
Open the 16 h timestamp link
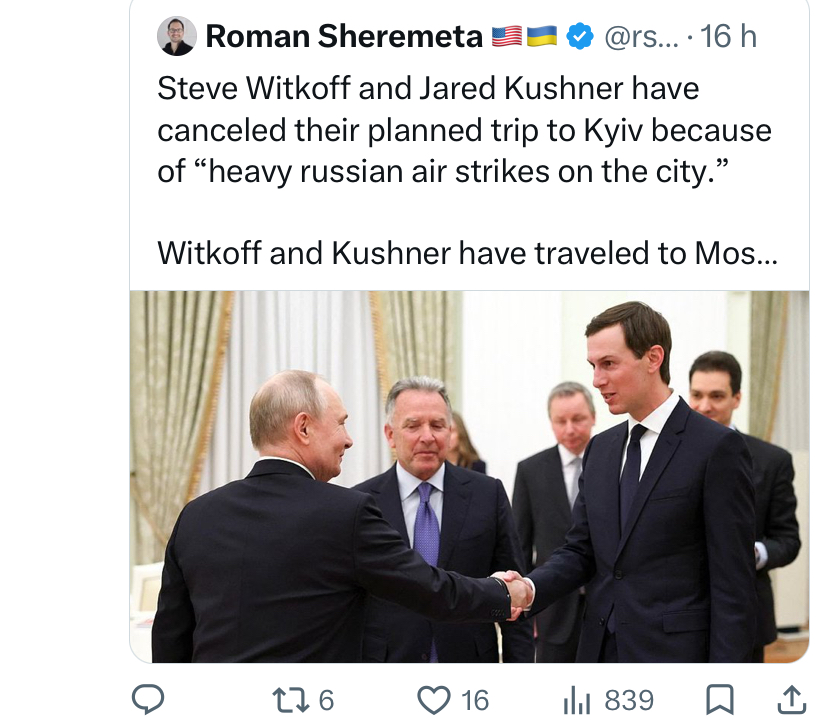click(728, 36)
